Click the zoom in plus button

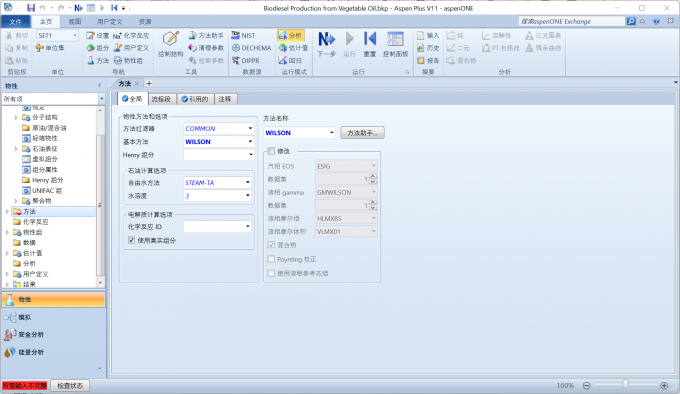(x=664, y=385)
